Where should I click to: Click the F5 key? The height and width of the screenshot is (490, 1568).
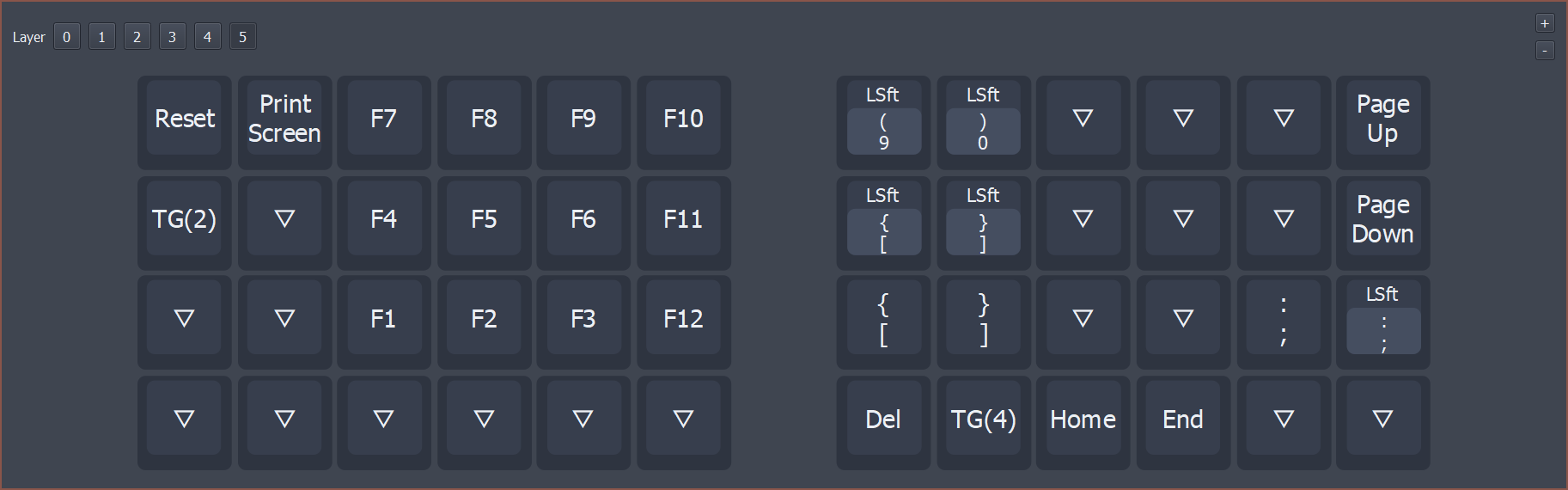pyautogui.click(x=484, y=219)
